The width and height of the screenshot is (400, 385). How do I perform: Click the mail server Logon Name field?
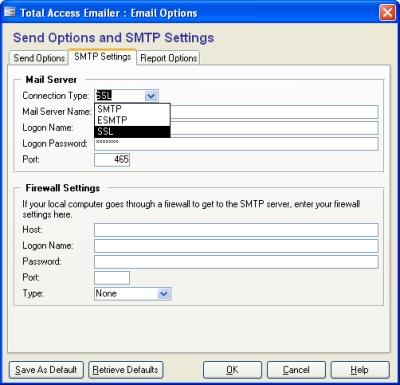(274, 128)
